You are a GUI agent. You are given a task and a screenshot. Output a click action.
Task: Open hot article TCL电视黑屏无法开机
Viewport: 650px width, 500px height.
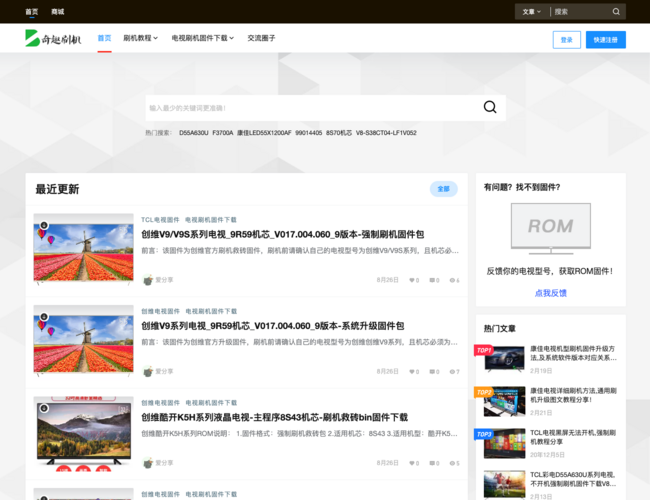573,437
